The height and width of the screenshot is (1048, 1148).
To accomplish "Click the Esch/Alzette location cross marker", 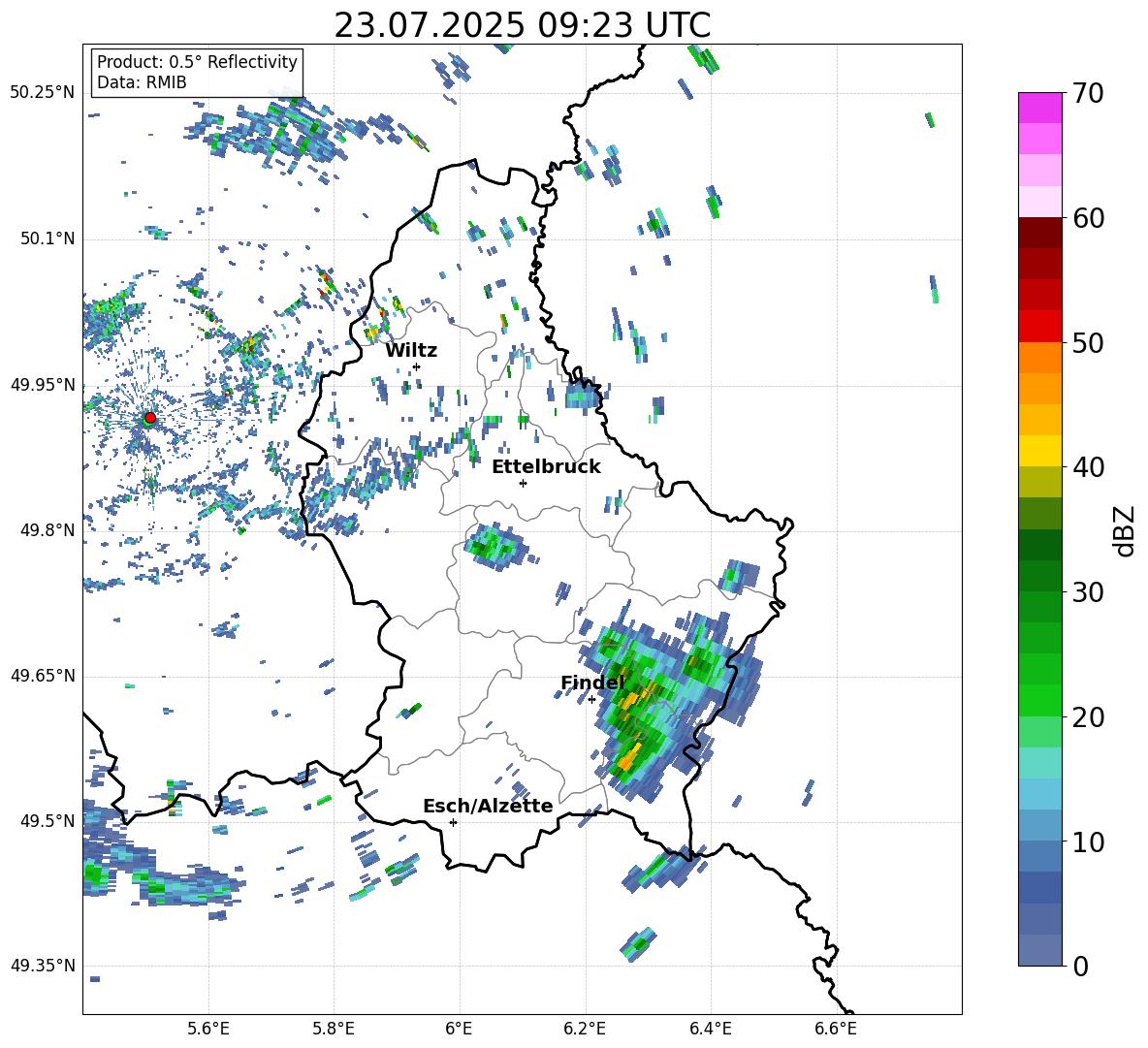I will (453, 822).
